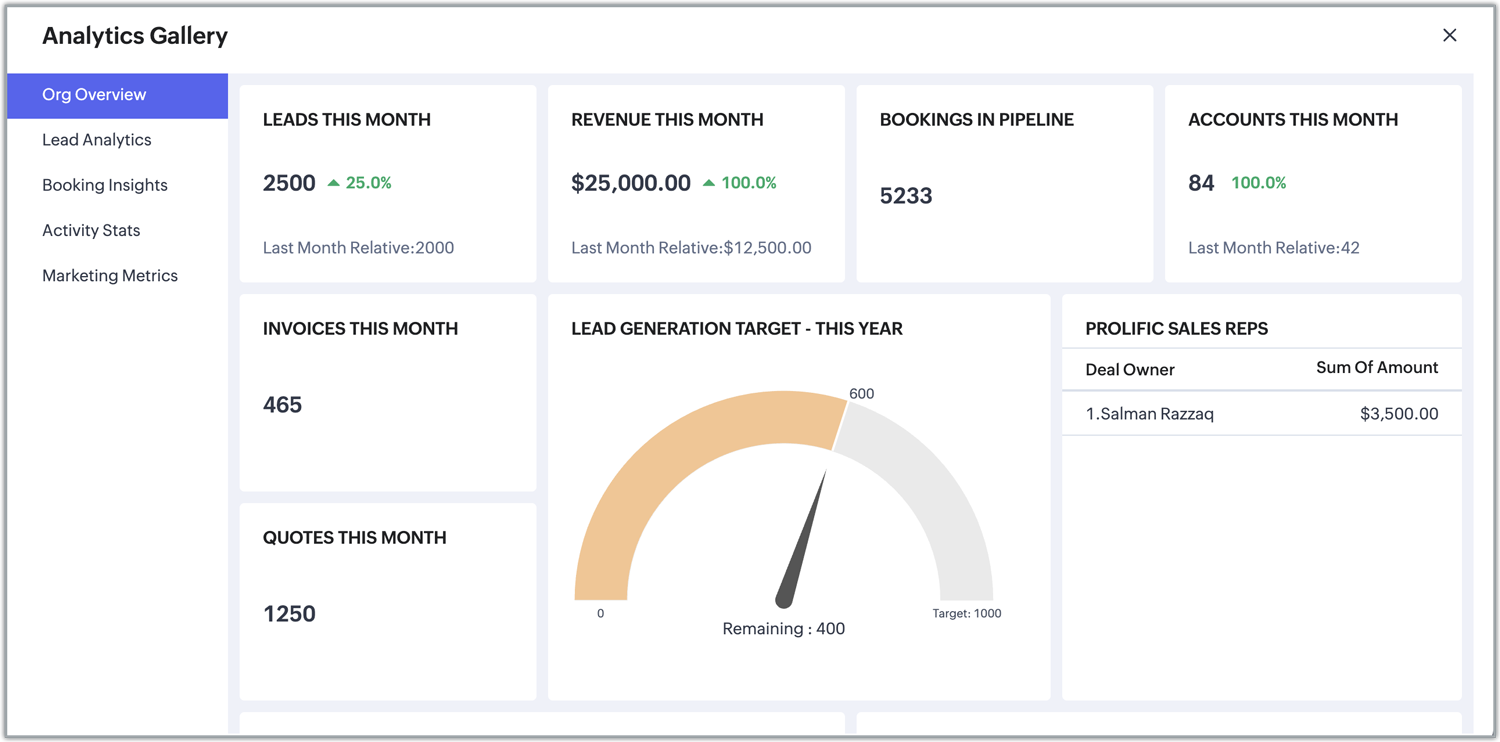The image size is (1500, 742).
Task: Open Booking Insights from the sidebar
Action: (104, 185)
